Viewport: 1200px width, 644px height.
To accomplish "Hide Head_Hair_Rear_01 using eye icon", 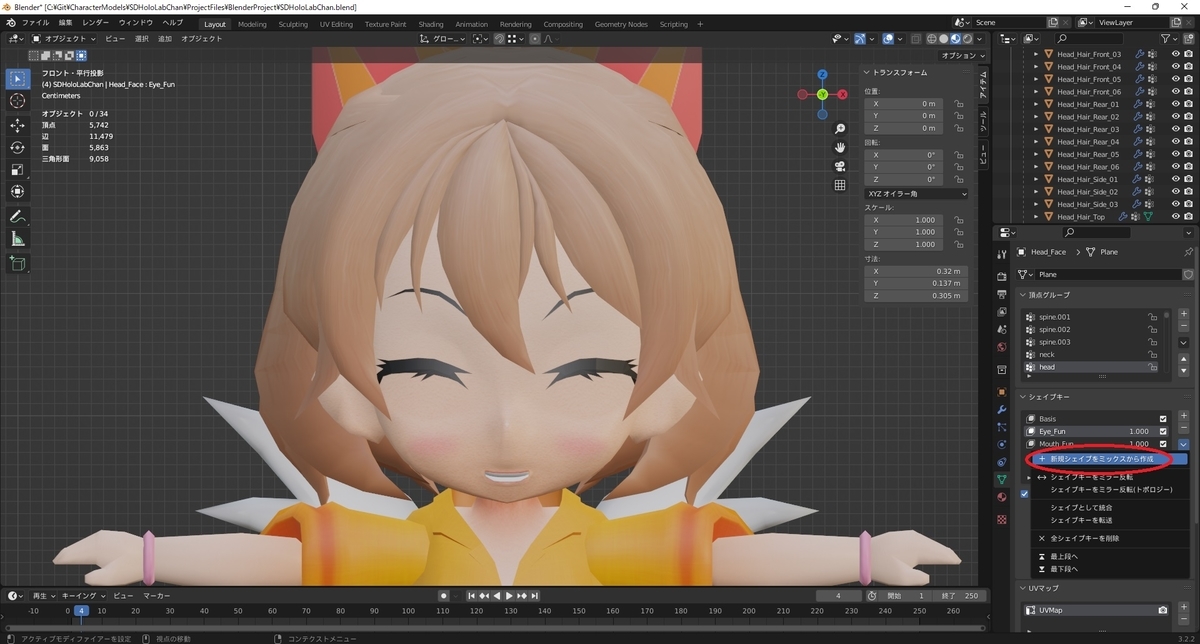I will 1175,104.
